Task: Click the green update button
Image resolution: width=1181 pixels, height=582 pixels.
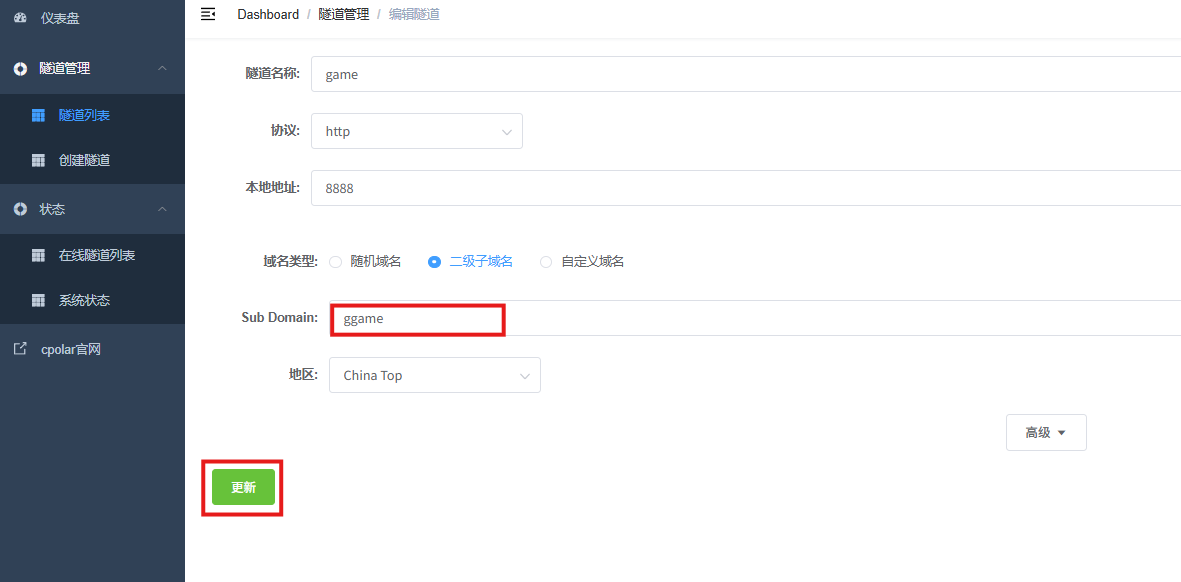Action: click(x=243, y=487)
